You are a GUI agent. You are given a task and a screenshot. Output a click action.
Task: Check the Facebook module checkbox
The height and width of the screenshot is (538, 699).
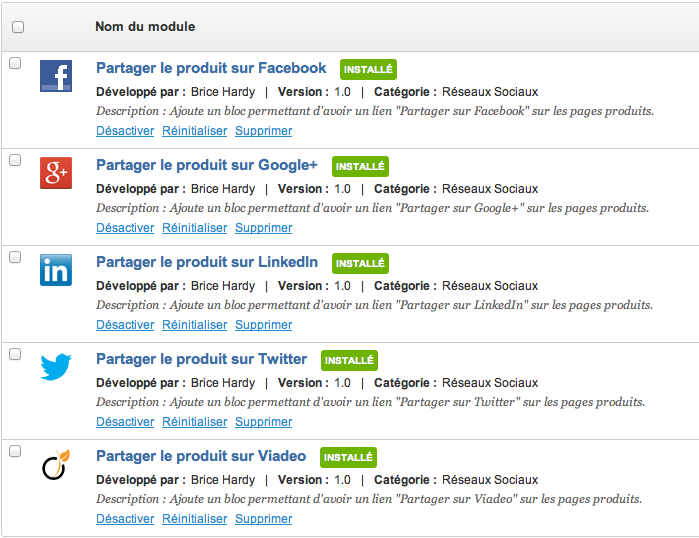click(15, 63)
